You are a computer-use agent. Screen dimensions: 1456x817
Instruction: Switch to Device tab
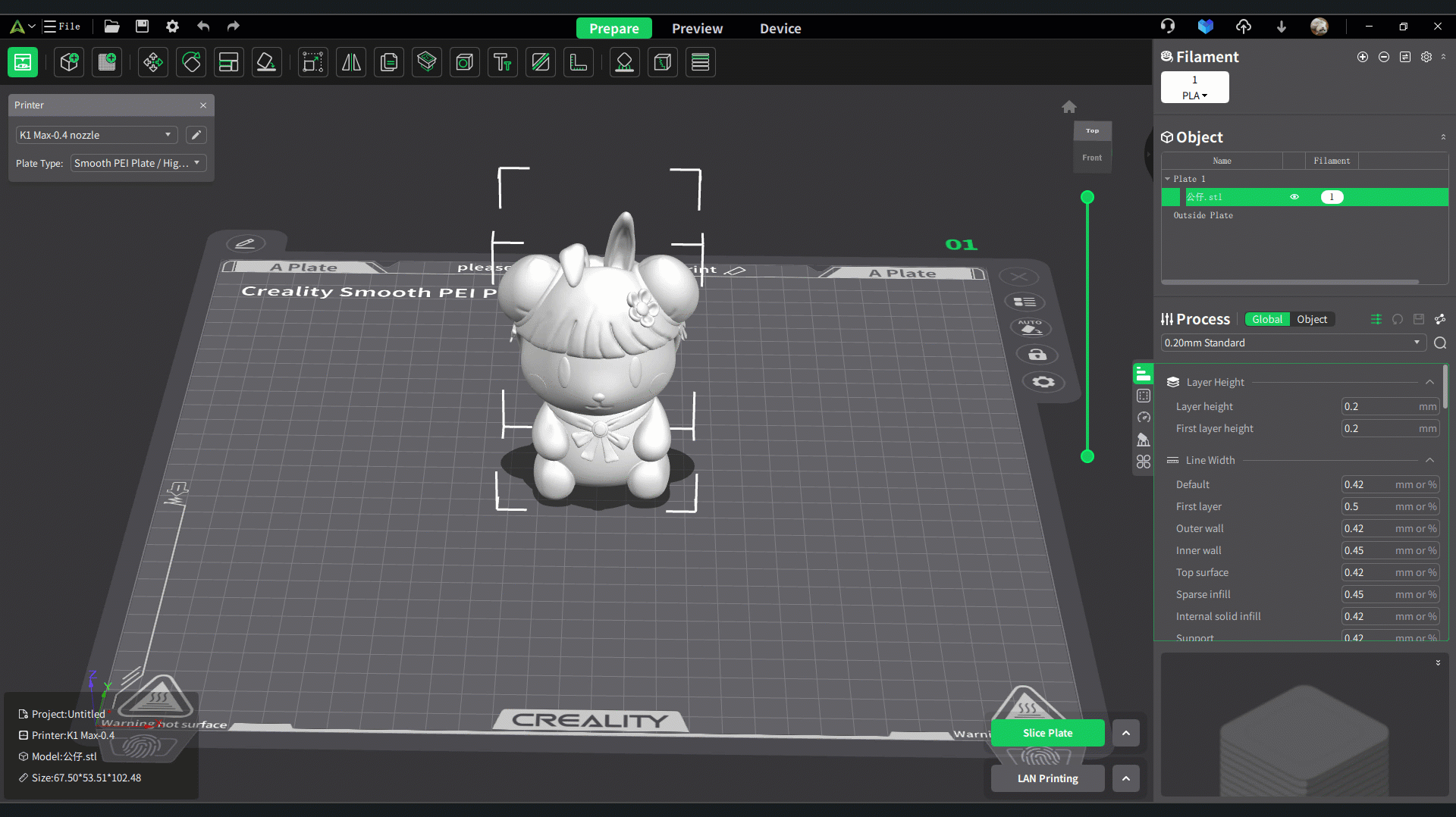click(780, 29)
